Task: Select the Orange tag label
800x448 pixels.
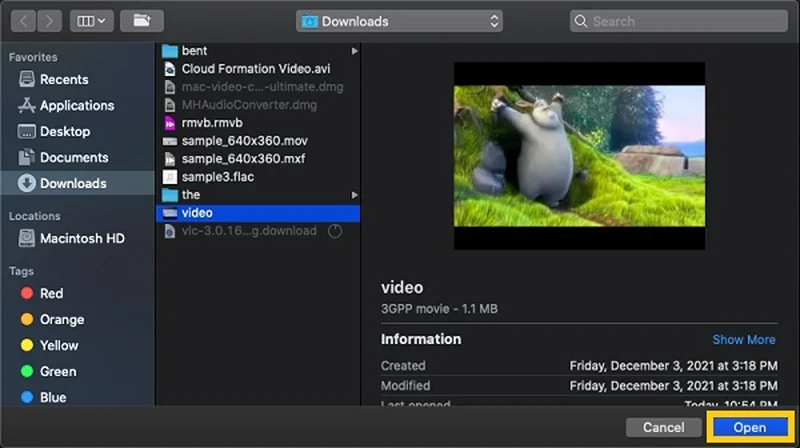Action: point(62,319)
